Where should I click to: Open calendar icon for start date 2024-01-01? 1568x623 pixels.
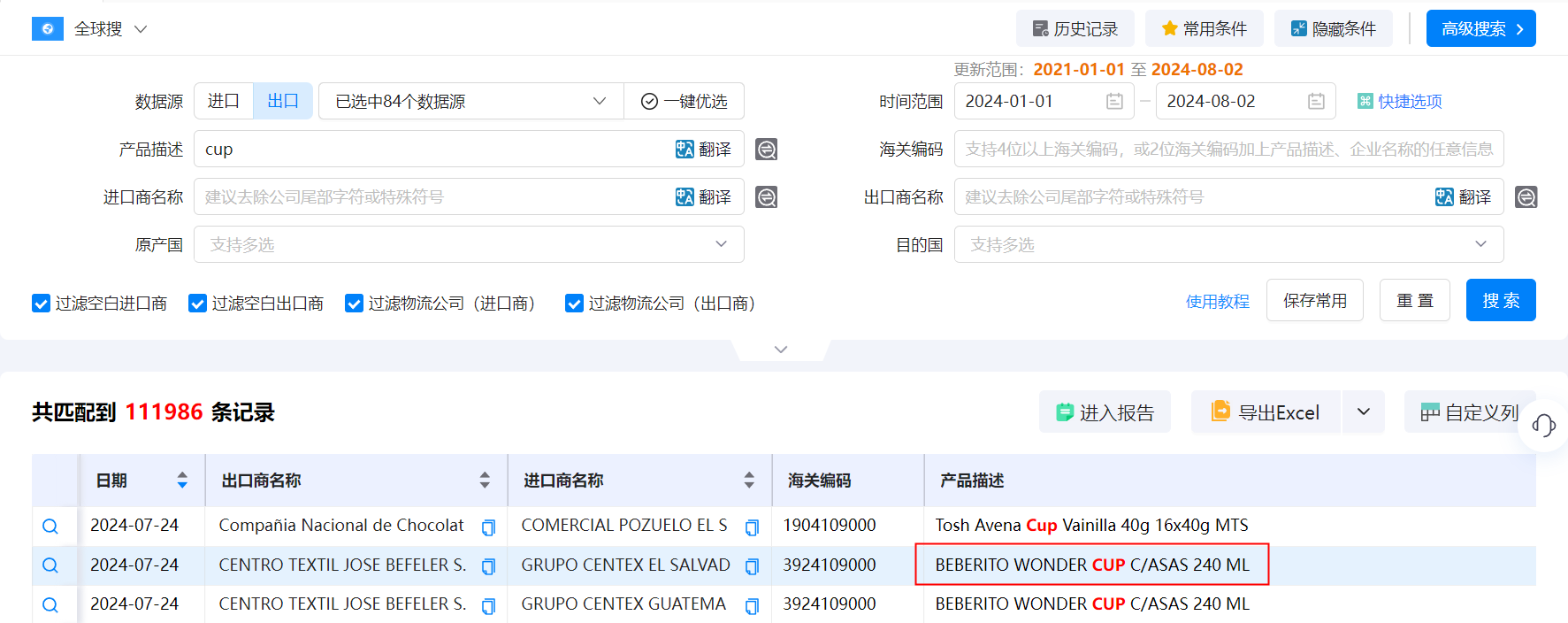point(1114,102)
